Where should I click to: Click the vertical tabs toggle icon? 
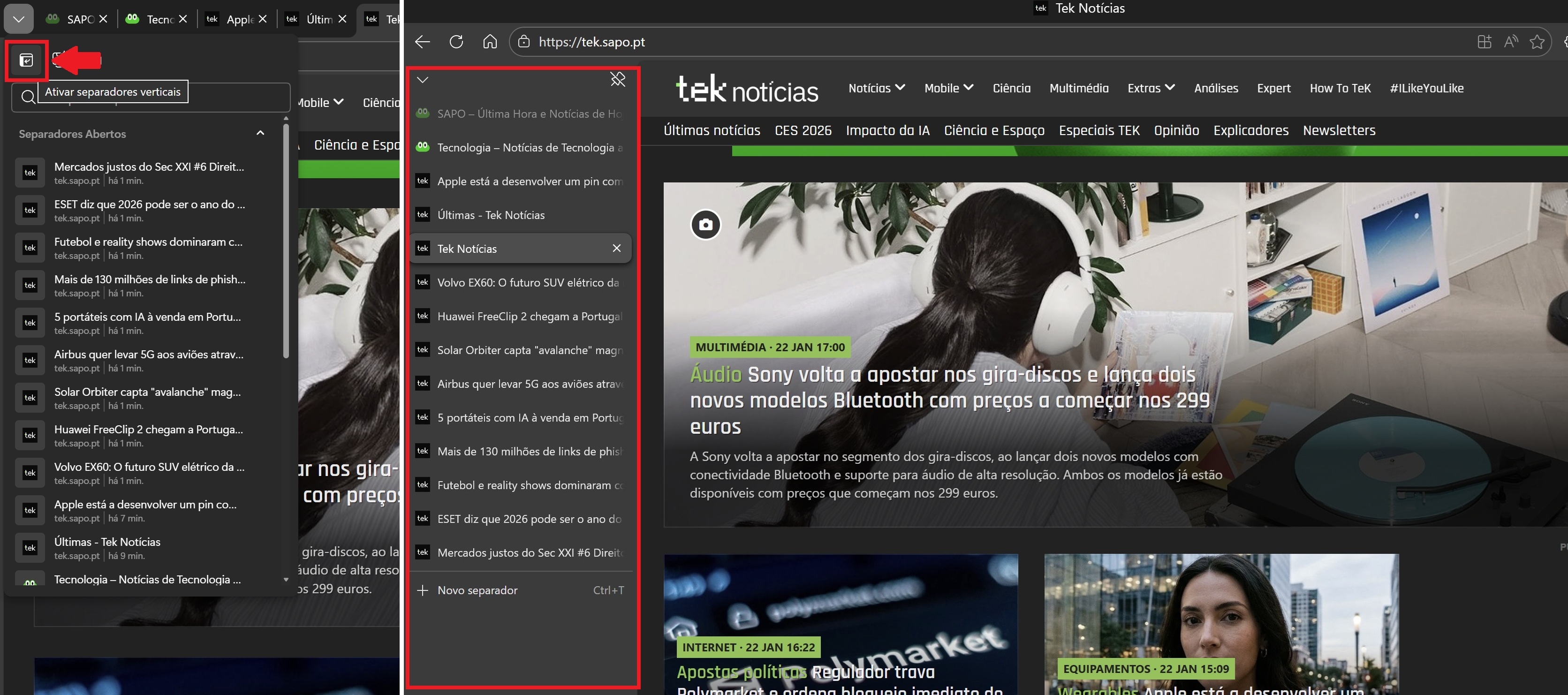26,60
